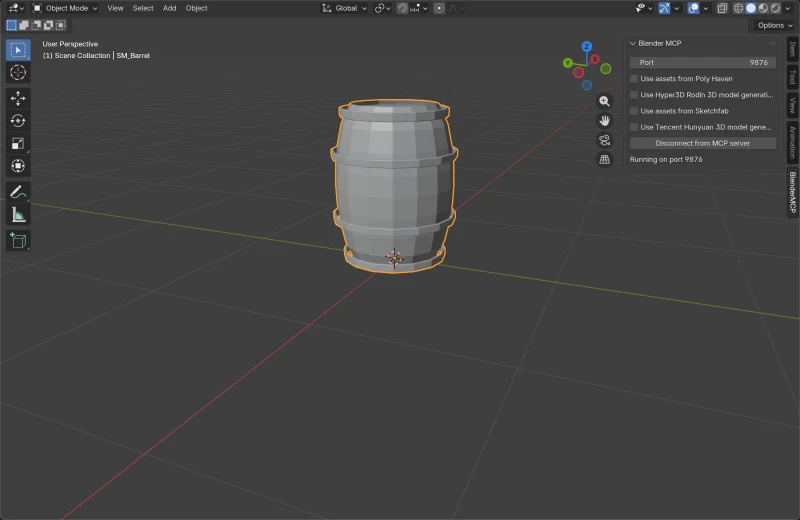Set selection mode to subtract selection
Screen dimensions: 800x520
(x=36, y=25)
